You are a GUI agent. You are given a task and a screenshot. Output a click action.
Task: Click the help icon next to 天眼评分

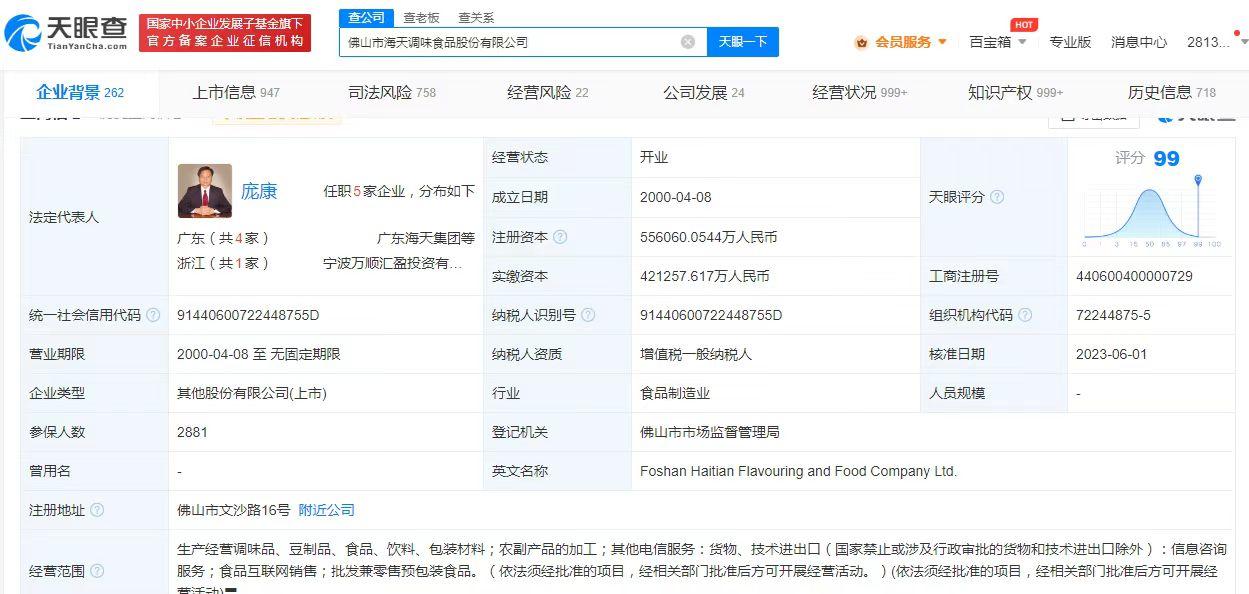point(997,197)
